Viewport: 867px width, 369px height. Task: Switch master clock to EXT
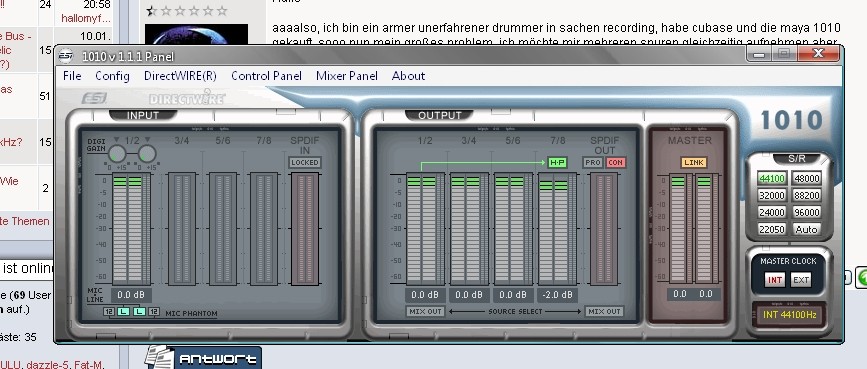(801, 280)
